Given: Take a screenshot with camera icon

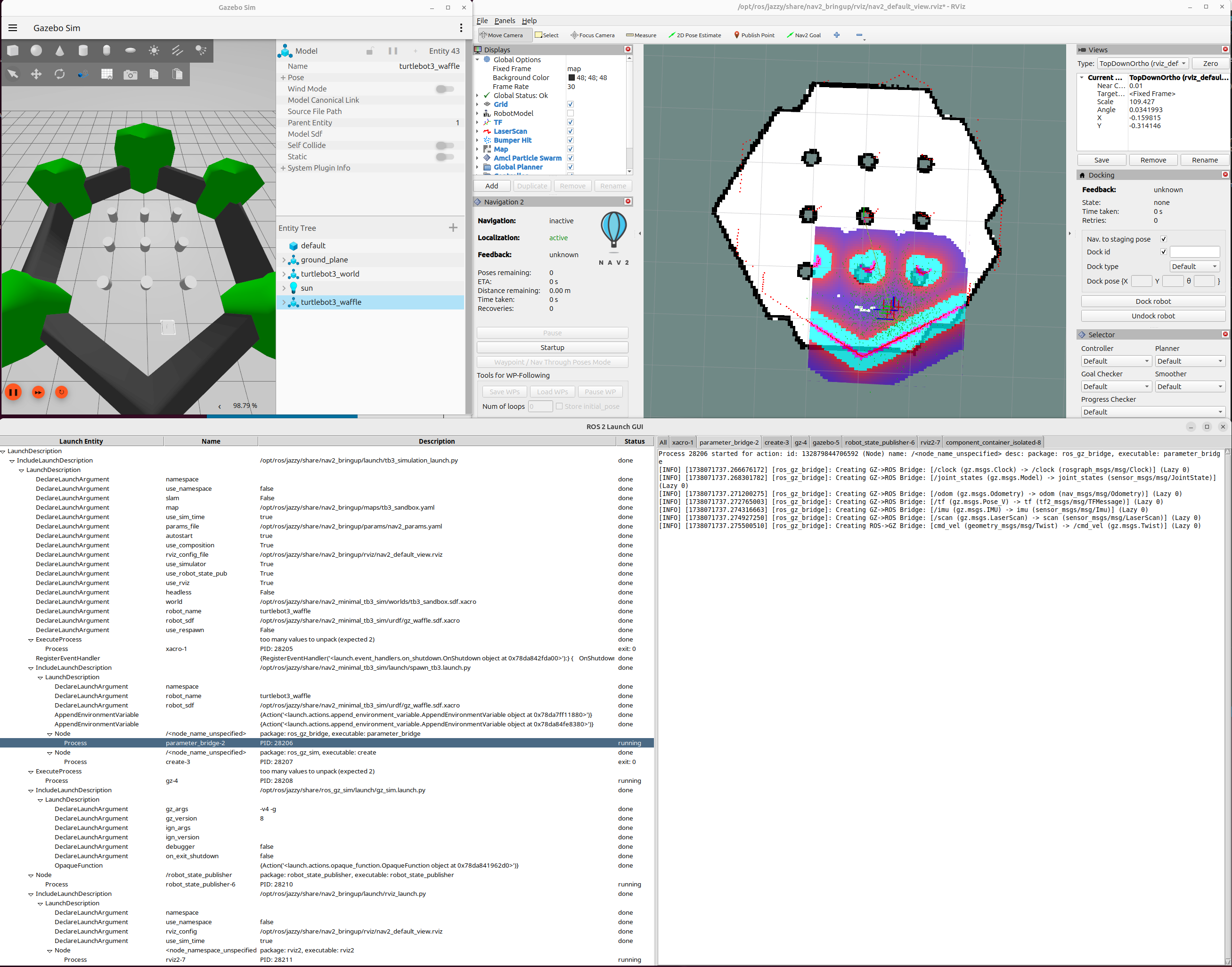Looking at the screenshot, I should [130, 74].
